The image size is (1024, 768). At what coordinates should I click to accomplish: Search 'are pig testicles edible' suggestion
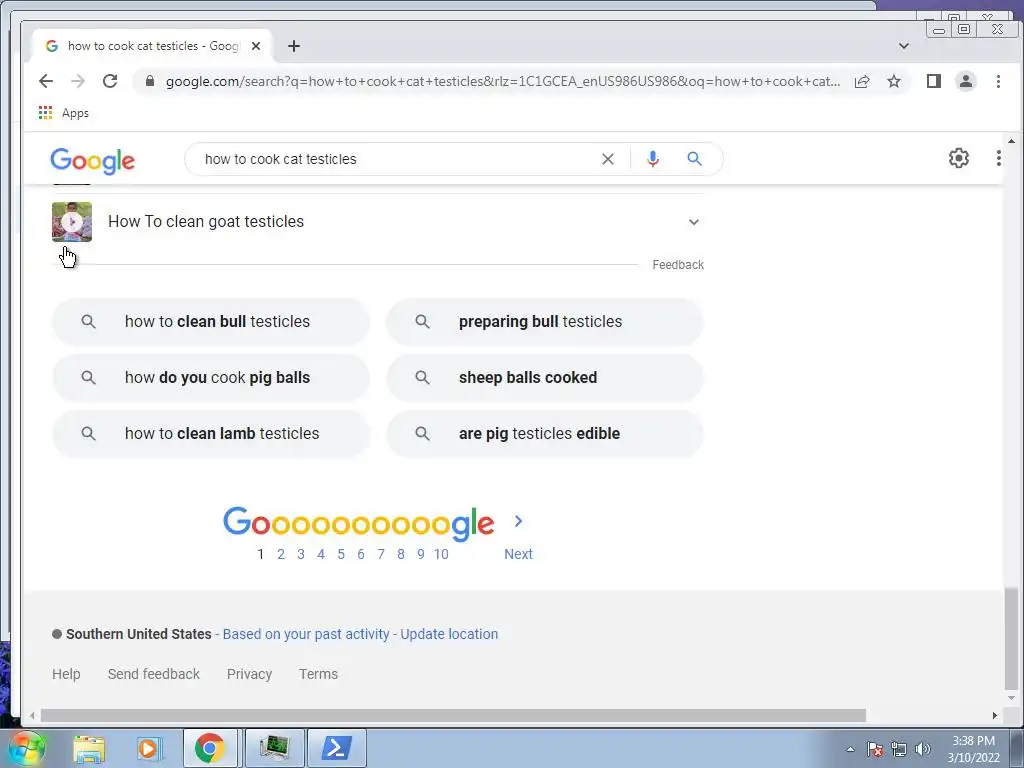point(545,434)
